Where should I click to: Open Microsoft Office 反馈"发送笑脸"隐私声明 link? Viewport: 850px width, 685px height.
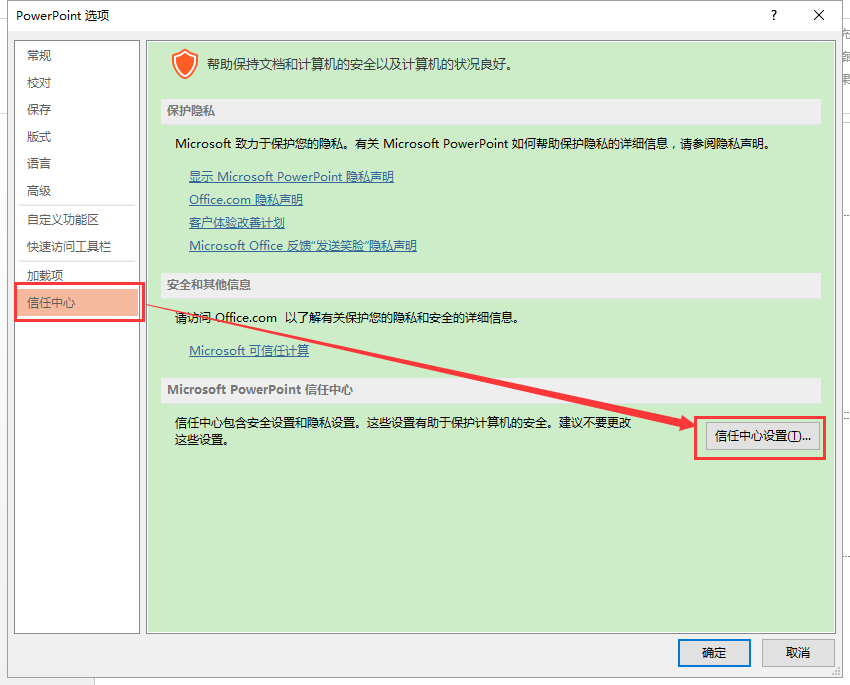pos(302,245)
